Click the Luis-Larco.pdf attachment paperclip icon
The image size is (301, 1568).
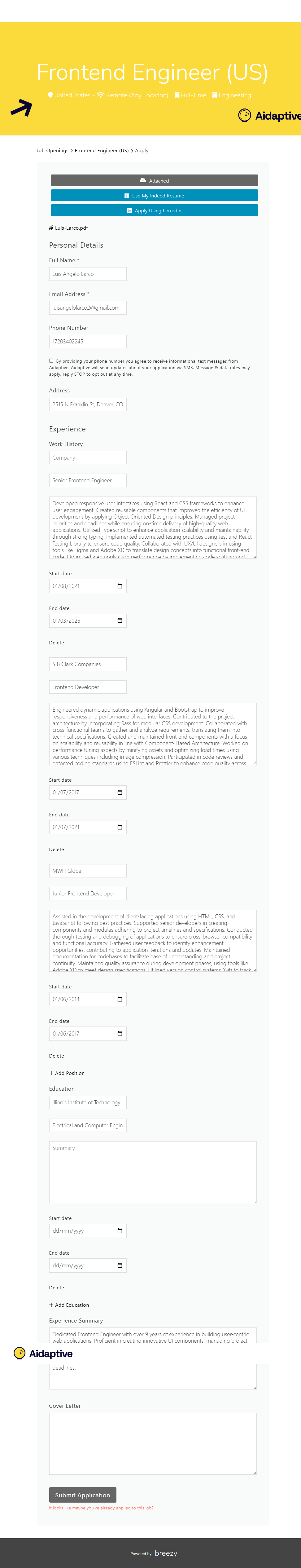(52, 228)
